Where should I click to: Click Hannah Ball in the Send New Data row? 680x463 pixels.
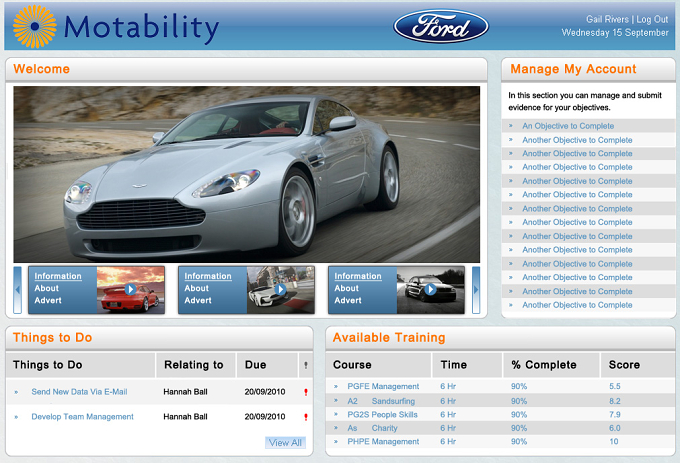tap(185, 392)
